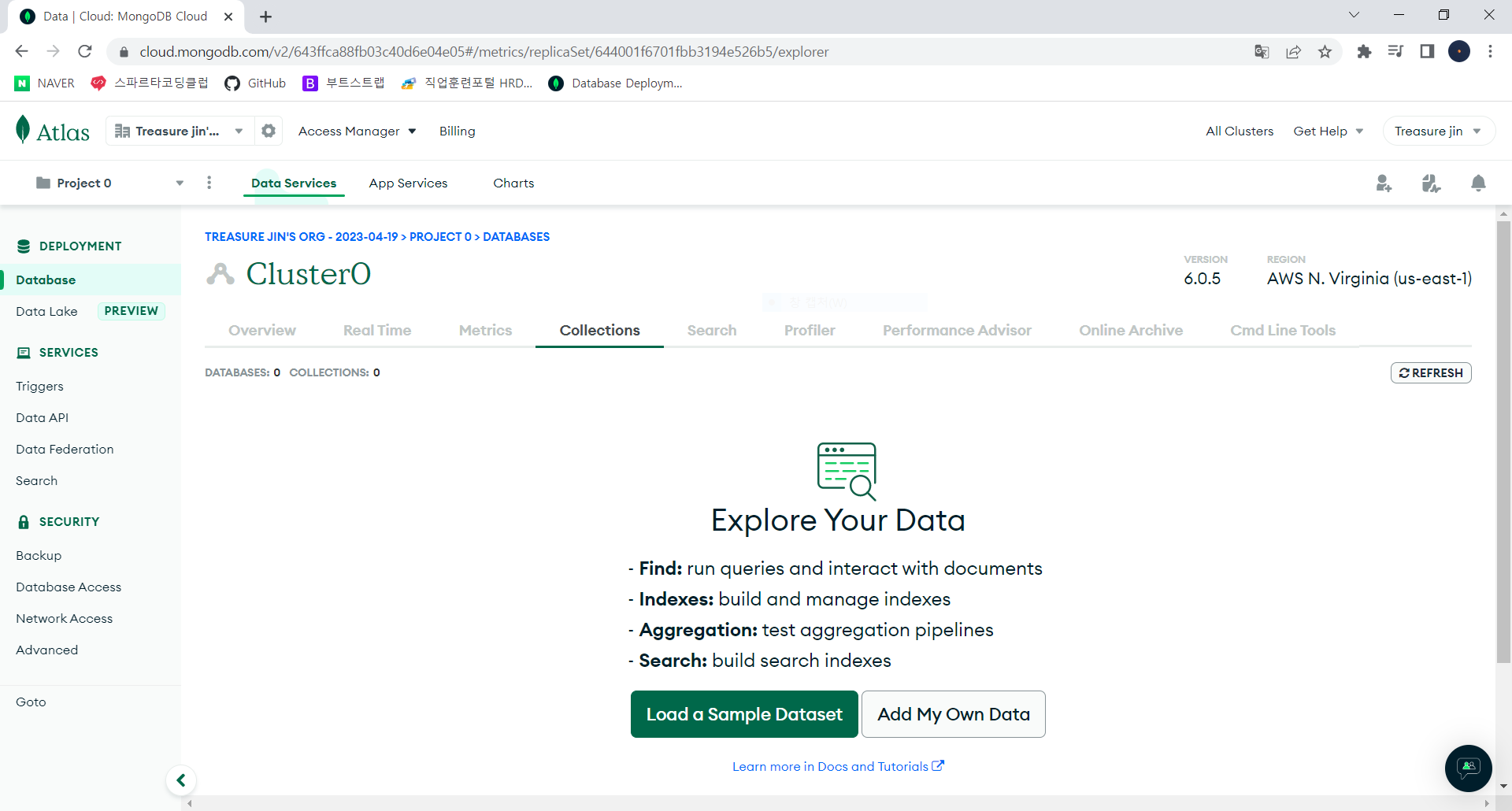This screenshot has width=1512, height=811.
Task: Open a new browser tab
Action: click(x=266, y=17)
